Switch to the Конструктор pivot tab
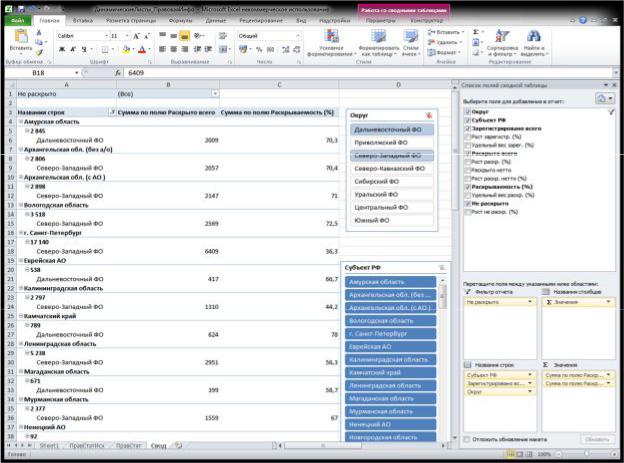This screenshot has width=624, height=463. pyautogui.click(x=426, y=20)
